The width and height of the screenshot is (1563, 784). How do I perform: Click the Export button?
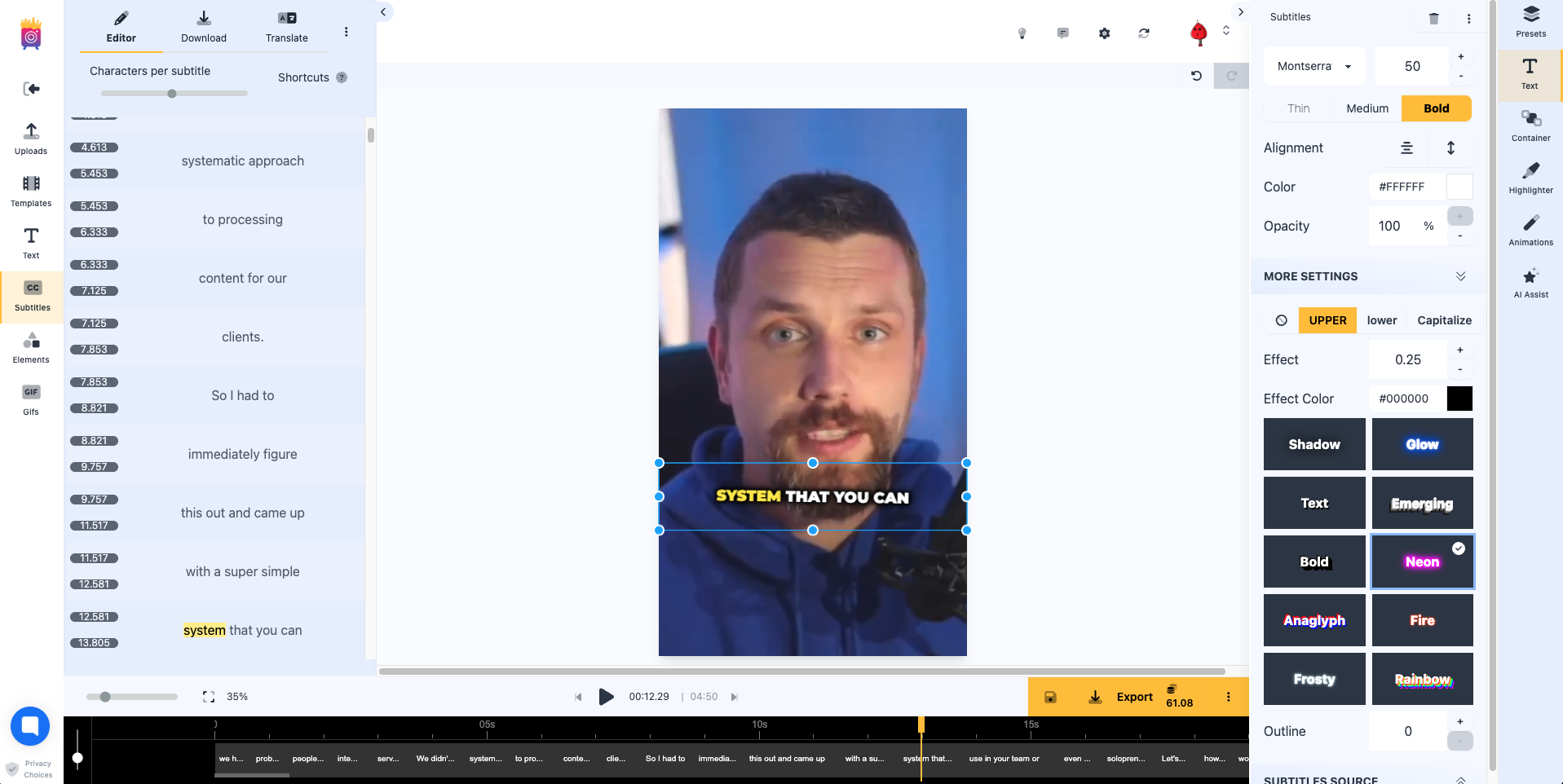1133,697
